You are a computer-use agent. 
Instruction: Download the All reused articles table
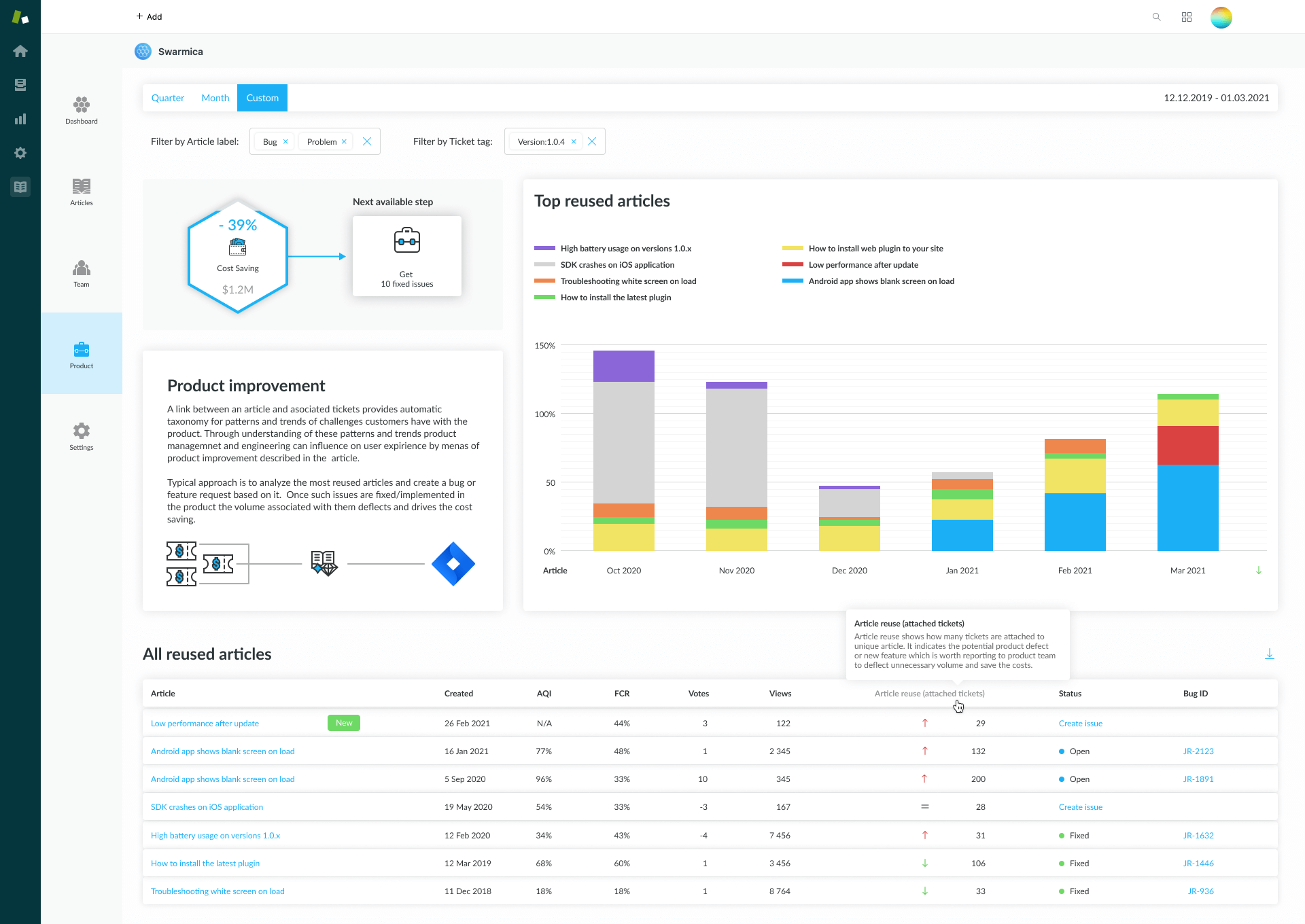click(x=1269, y=654)
